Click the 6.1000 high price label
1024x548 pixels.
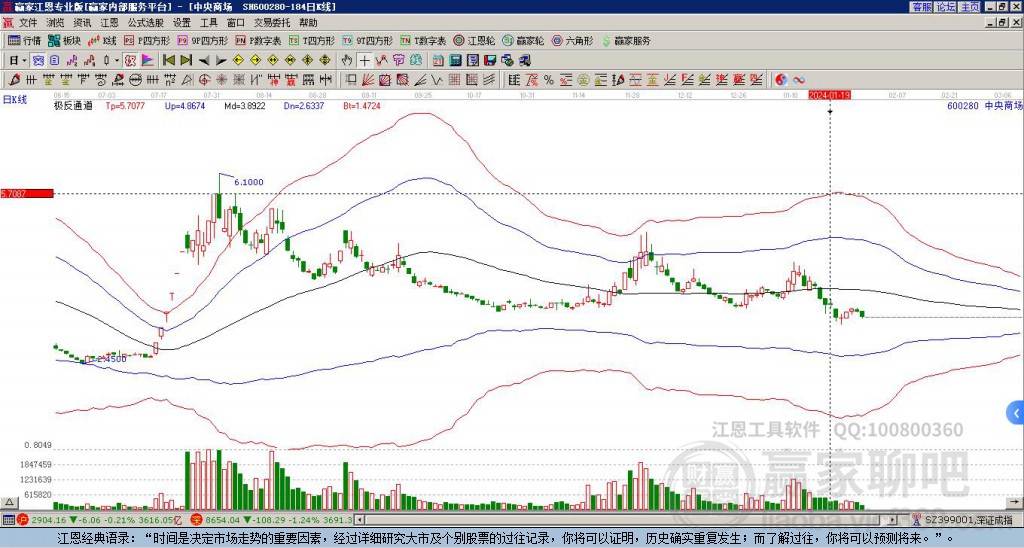[248, 182]
